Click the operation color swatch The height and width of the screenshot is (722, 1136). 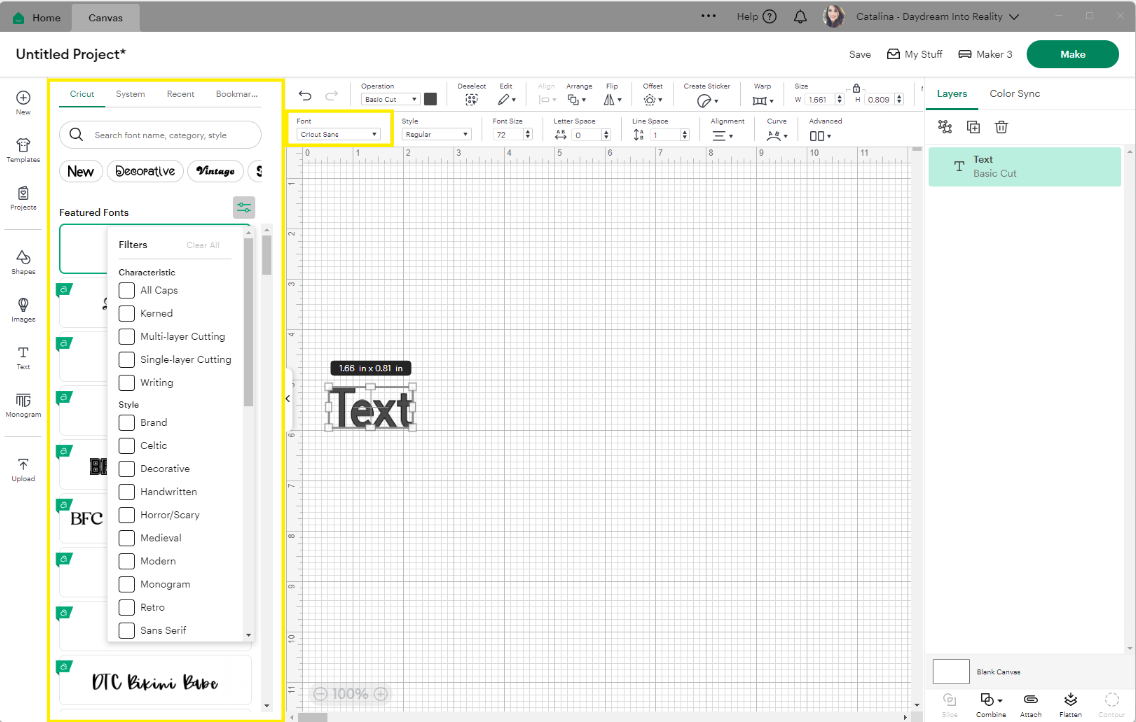pos(430,99)
